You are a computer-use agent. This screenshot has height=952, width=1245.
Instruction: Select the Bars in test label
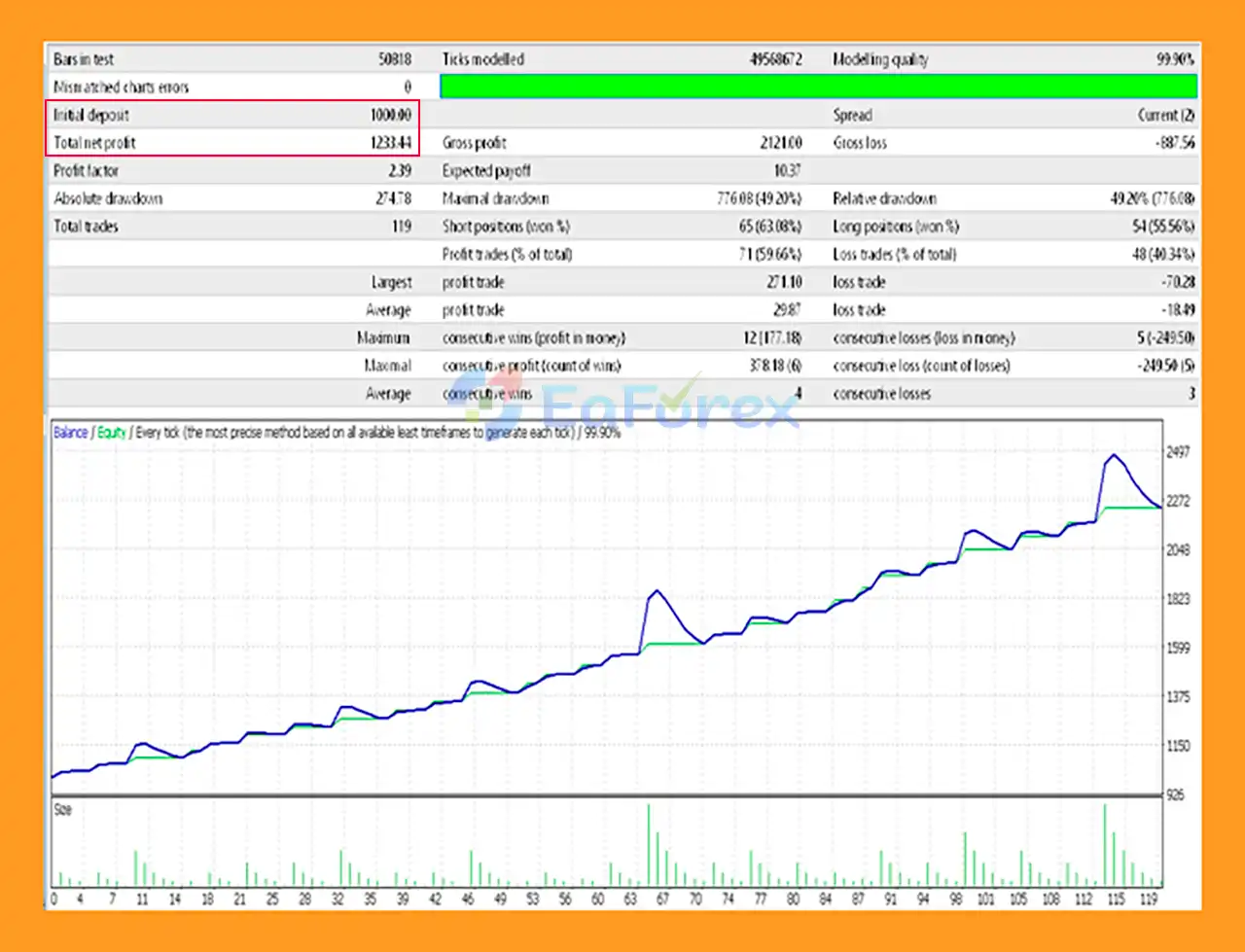click(84, 59)
